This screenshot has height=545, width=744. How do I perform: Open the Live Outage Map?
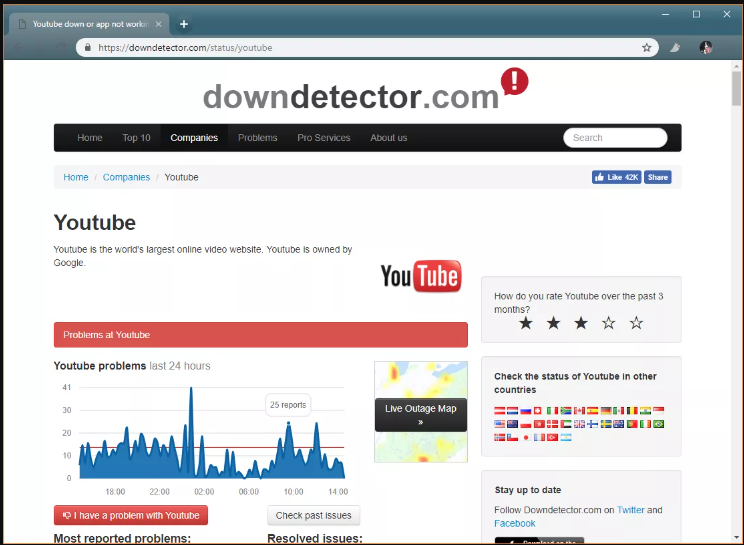coord(421,415)
